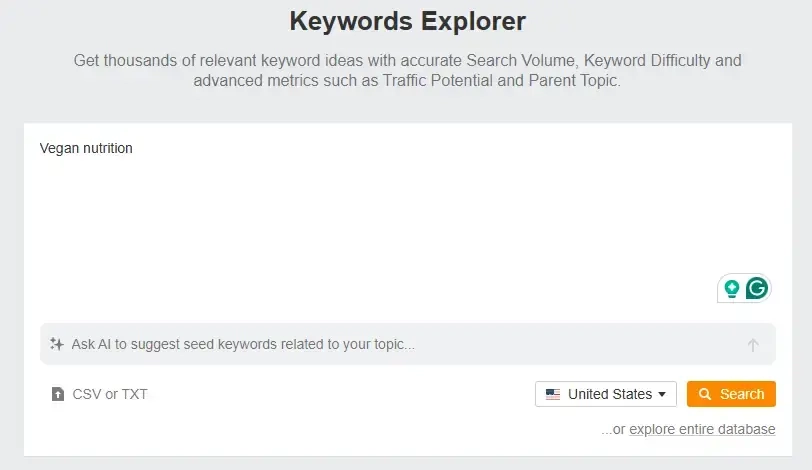Expand the country selector caret arrow

[662, 394]
